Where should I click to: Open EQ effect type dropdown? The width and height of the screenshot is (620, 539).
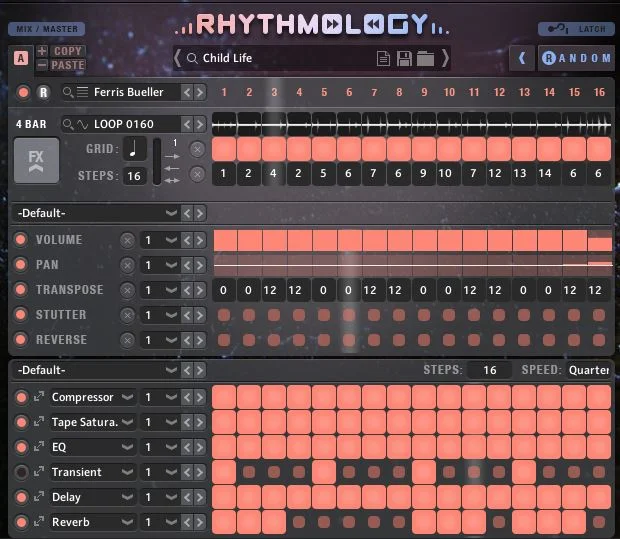tap(93, 447)
